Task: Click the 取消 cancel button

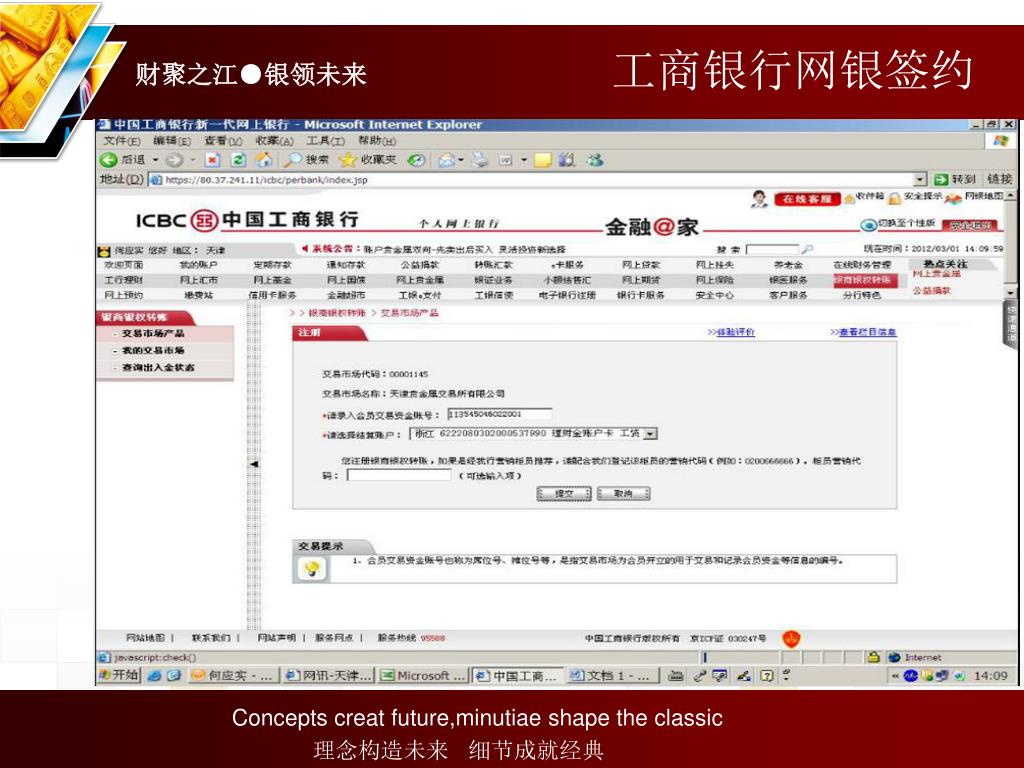Action: coord(623,494)
